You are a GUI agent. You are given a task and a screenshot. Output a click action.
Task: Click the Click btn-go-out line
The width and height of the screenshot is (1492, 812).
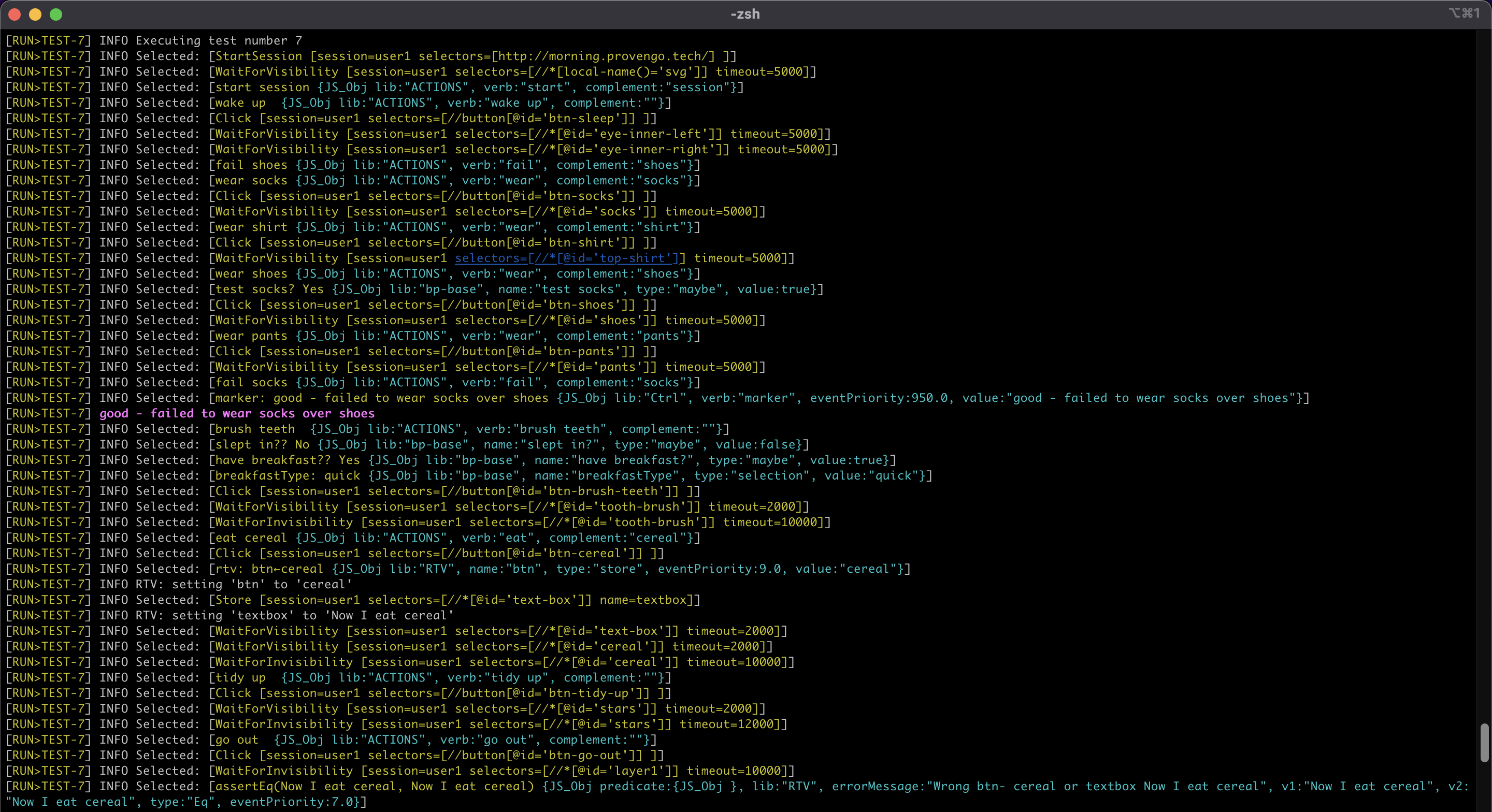point(335,756)
